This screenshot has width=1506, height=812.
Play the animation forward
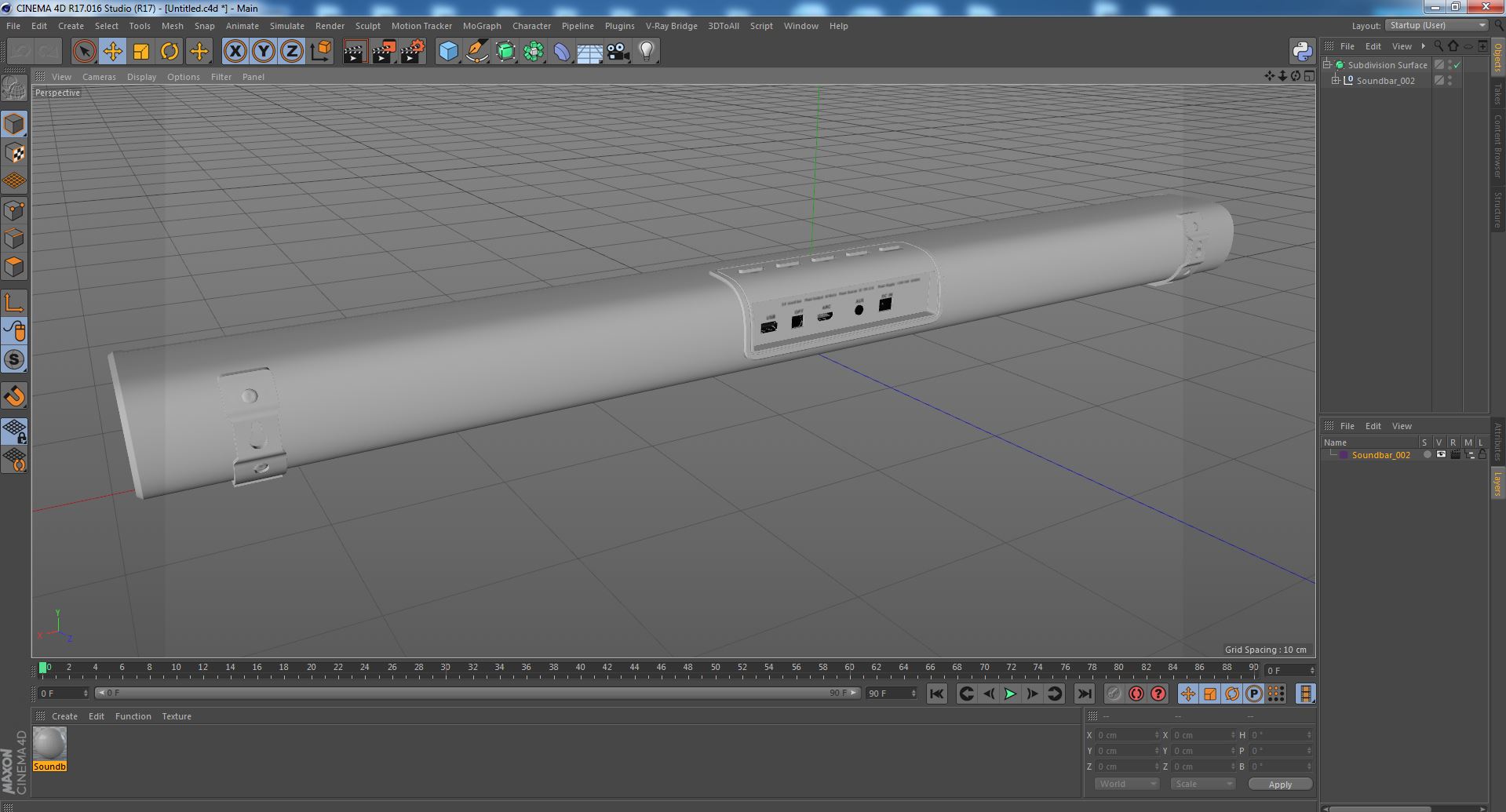tap(1010, 694)
